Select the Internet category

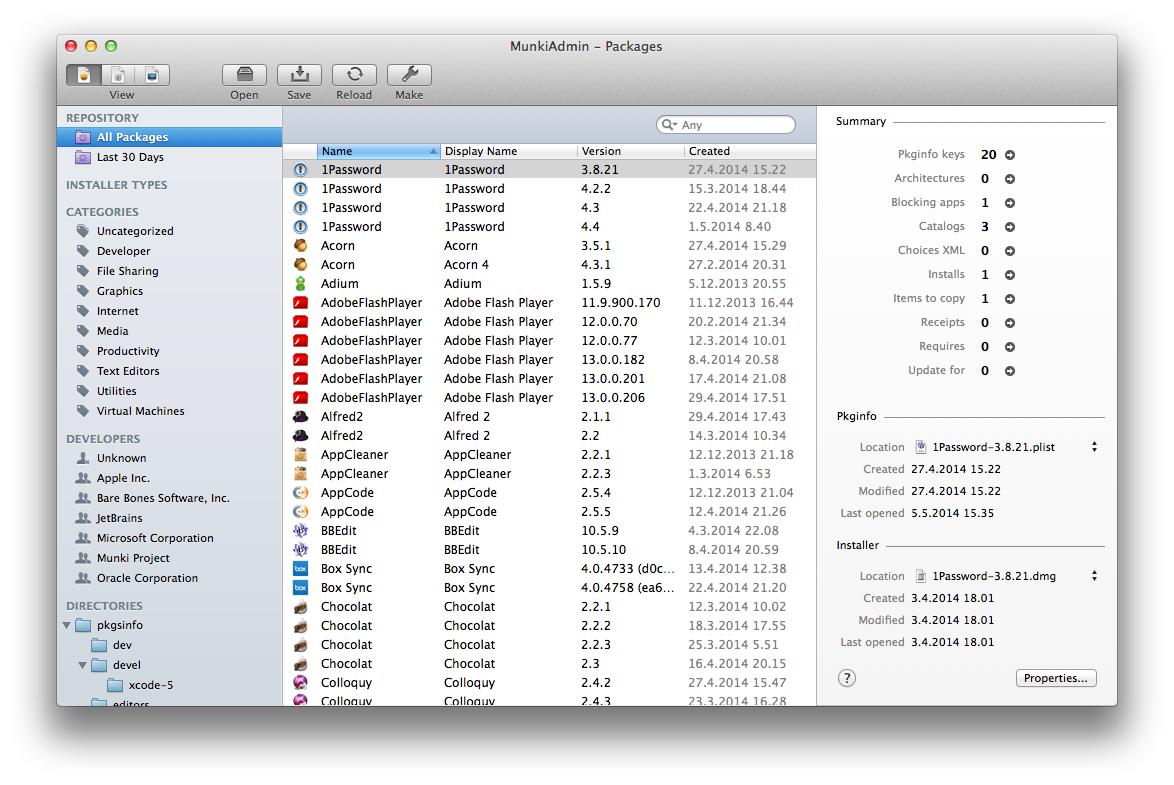[169, 311]
